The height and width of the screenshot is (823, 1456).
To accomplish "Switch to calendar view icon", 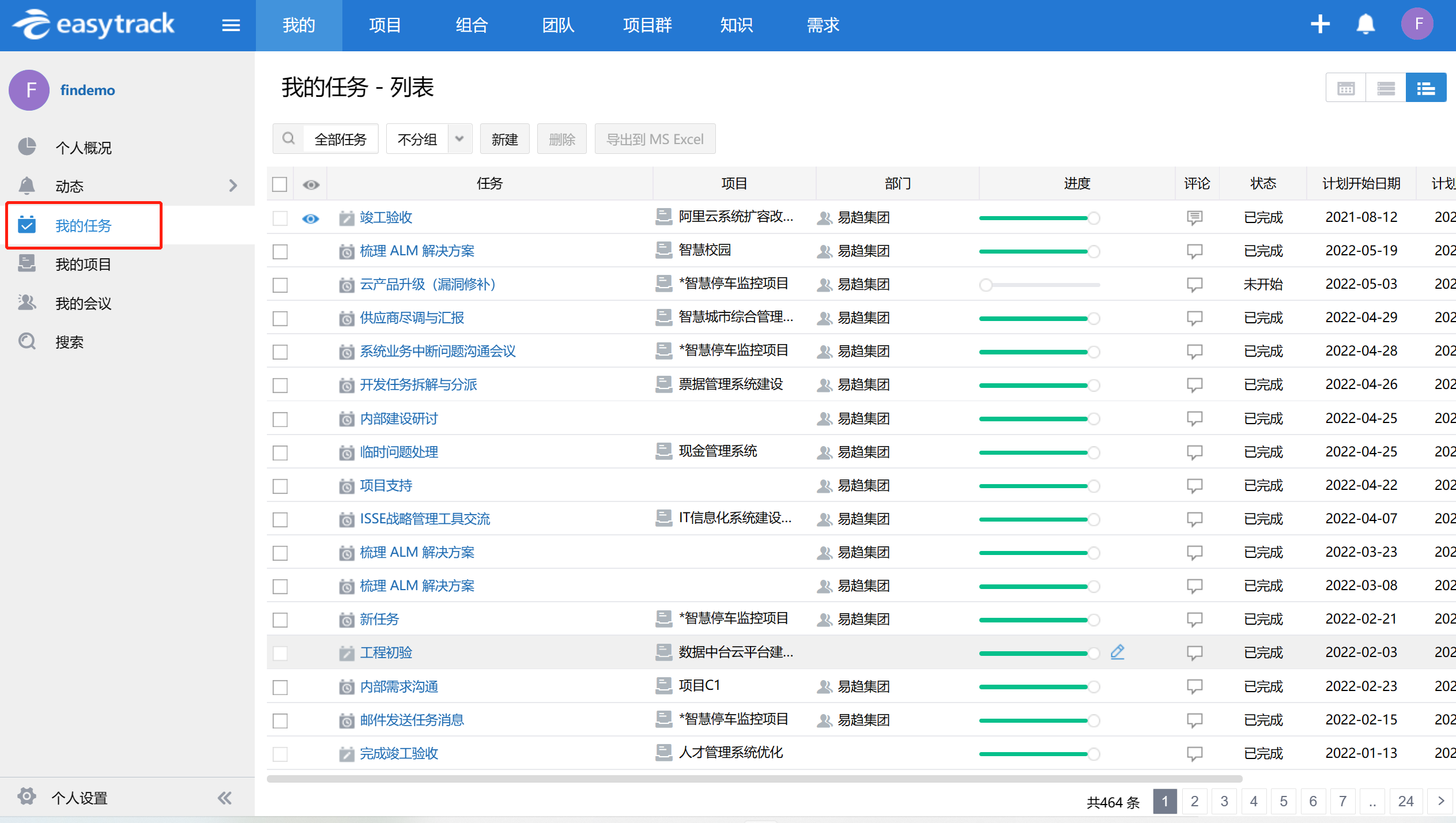I will 1345,88.
